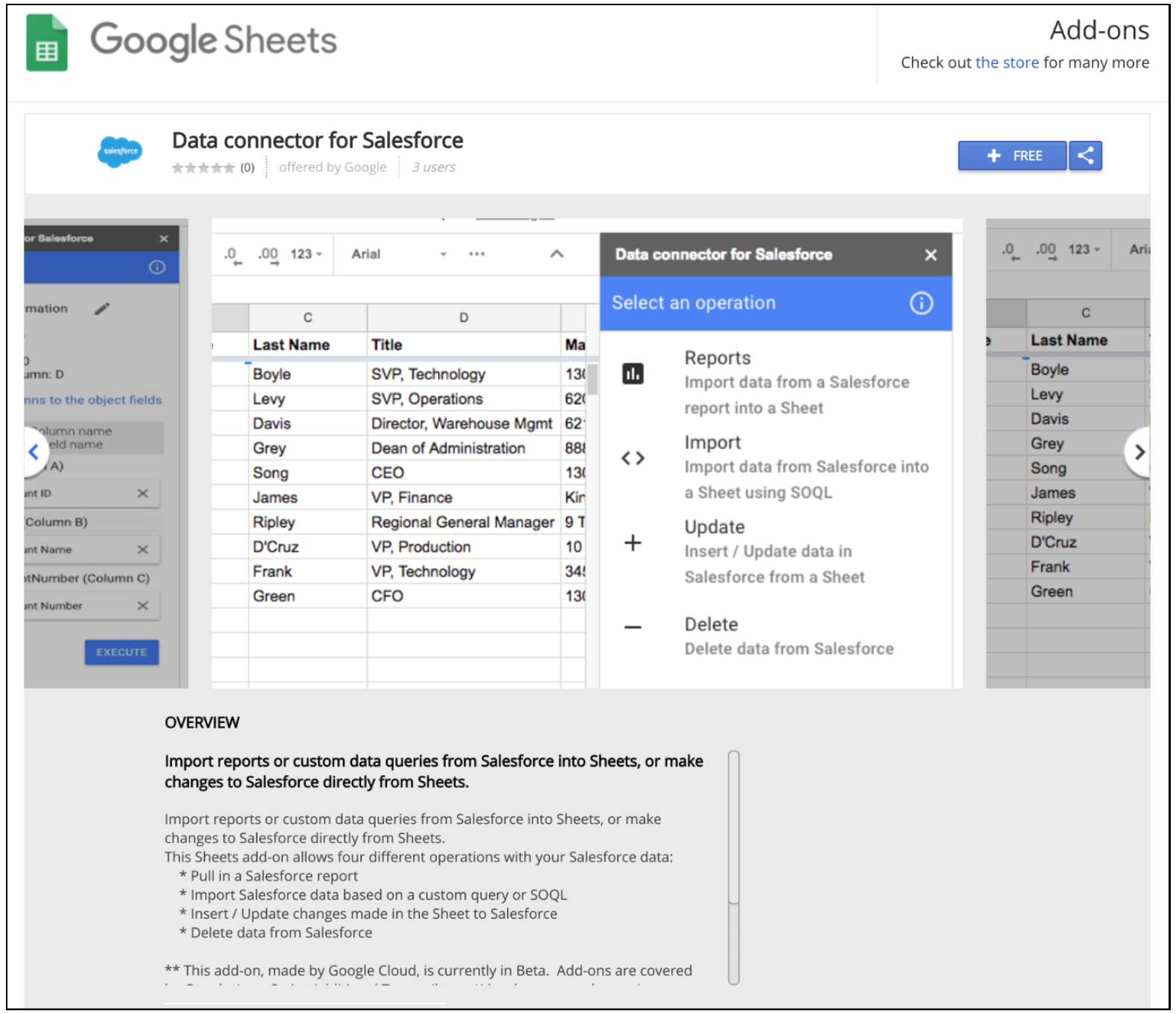Click the EXECUTE button in left screenshot
Viewport: 1176px width, 1014px height.
(122, 652)
